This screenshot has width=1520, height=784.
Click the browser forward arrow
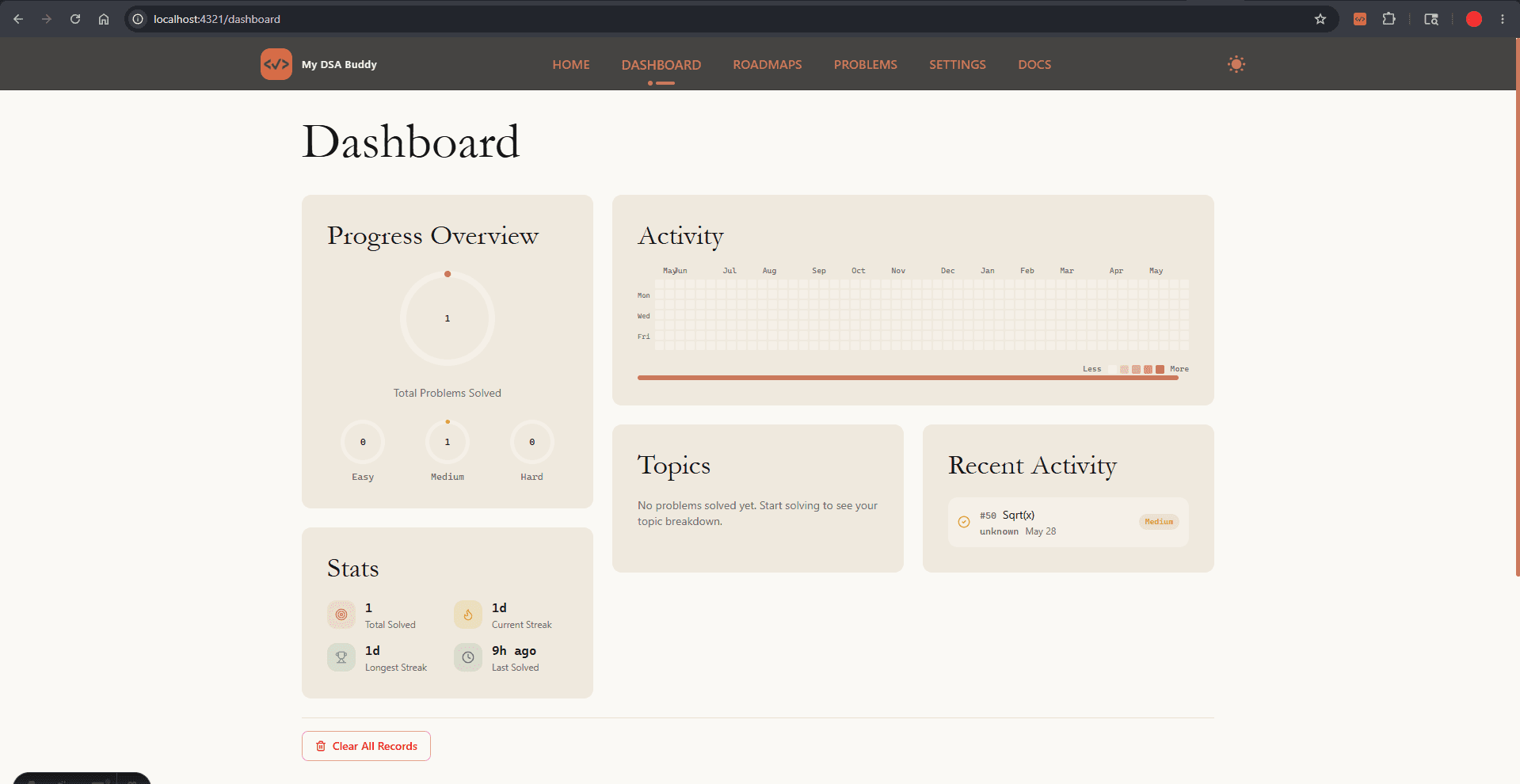tap(47, 19)
